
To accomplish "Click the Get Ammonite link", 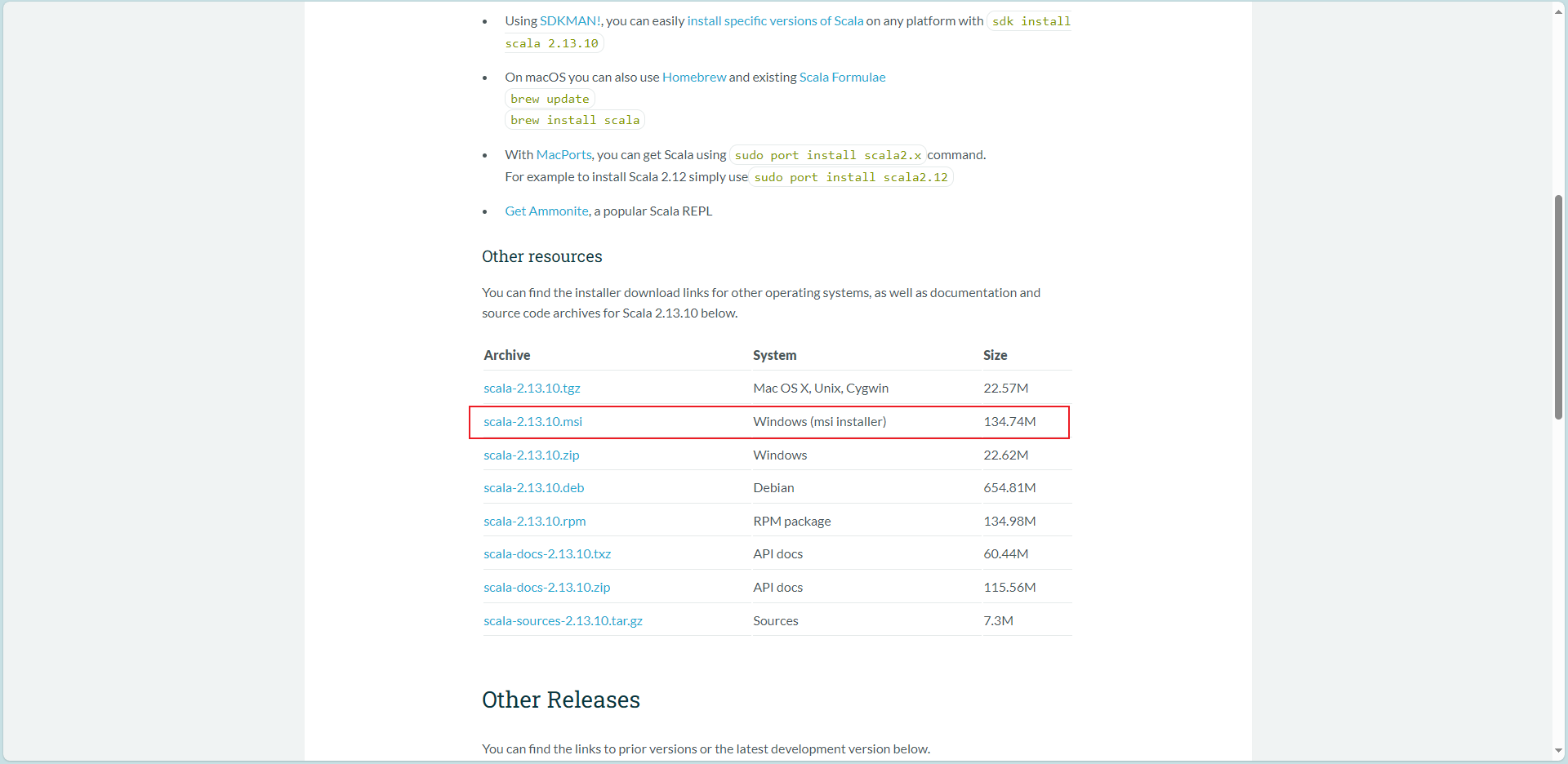I will click(546, 211).
